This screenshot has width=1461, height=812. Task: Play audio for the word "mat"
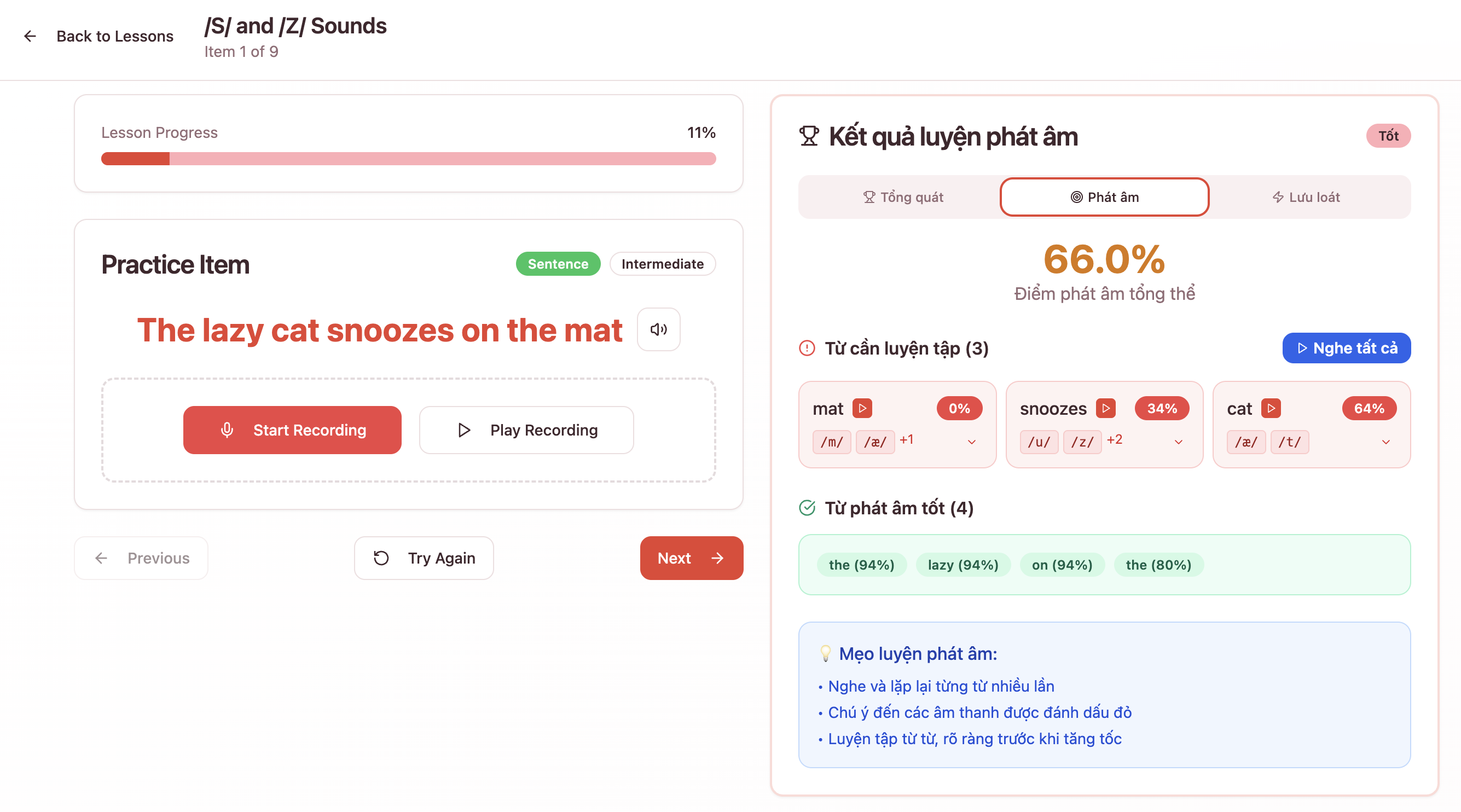tap(862, 408)
